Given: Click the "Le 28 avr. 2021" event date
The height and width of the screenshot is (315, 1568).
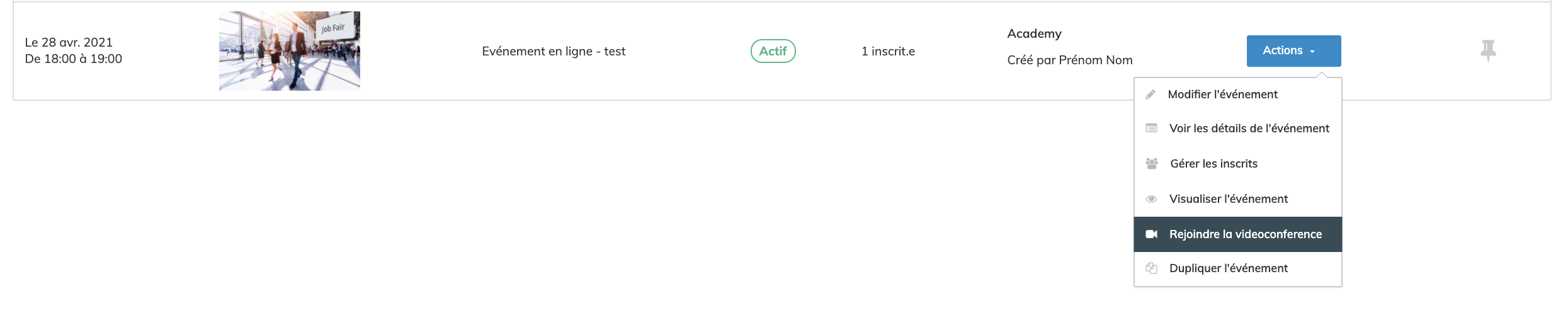Looking at the screenshot, I should pyautogui.click(x=69, y=42).
